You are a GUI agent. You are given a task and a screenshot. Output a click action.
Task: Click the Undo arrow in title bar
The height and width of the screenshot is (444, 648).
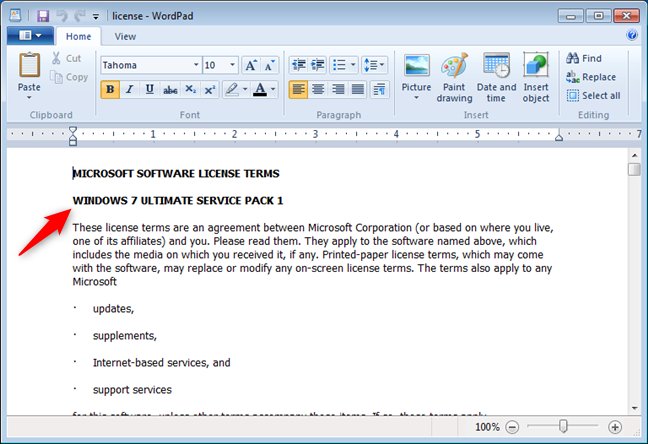point(62,16)
